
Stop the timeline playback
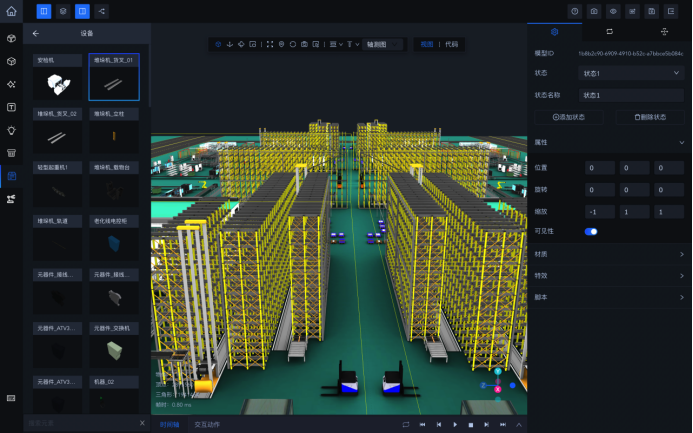[x=471, y=425]
